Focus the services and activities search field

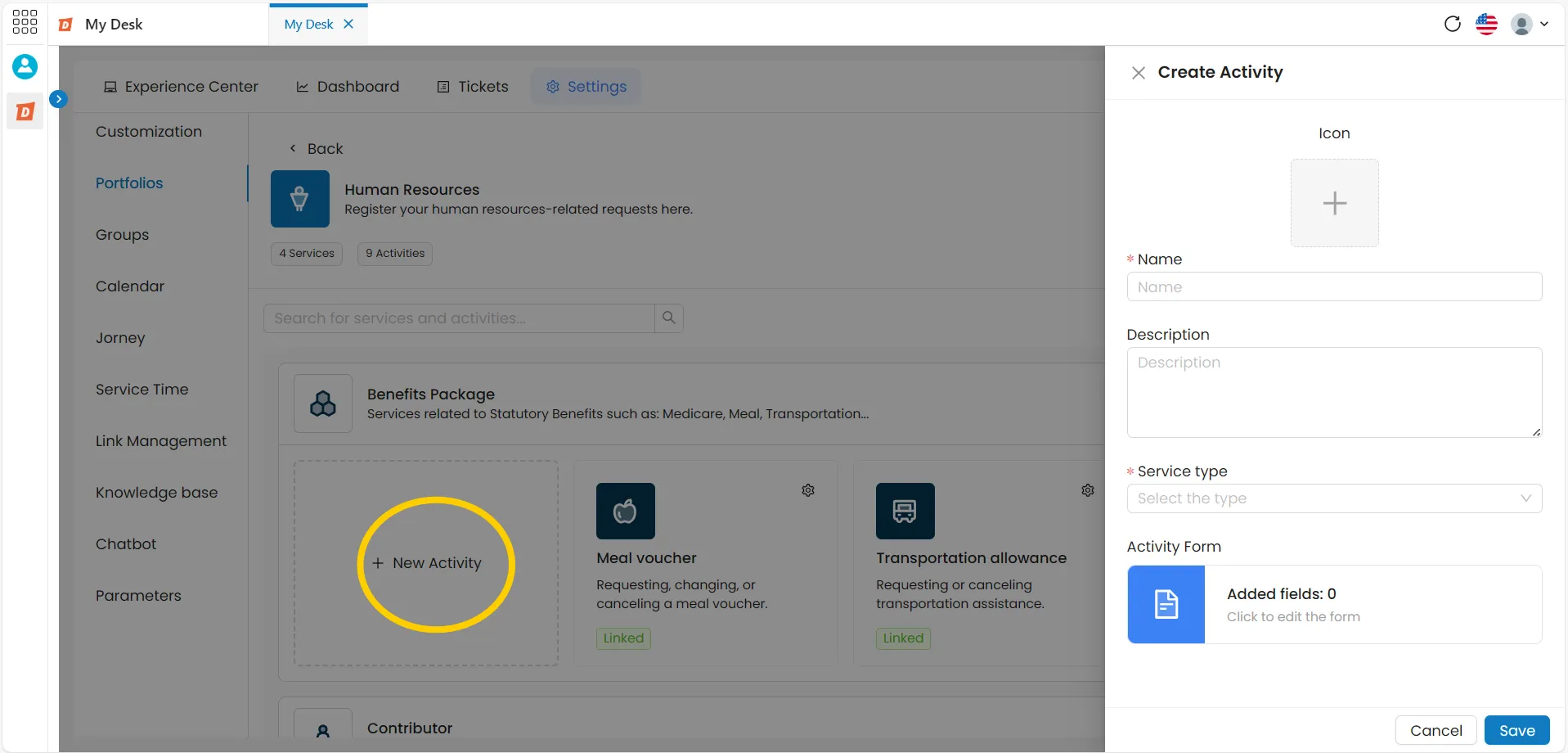point(459,318)
